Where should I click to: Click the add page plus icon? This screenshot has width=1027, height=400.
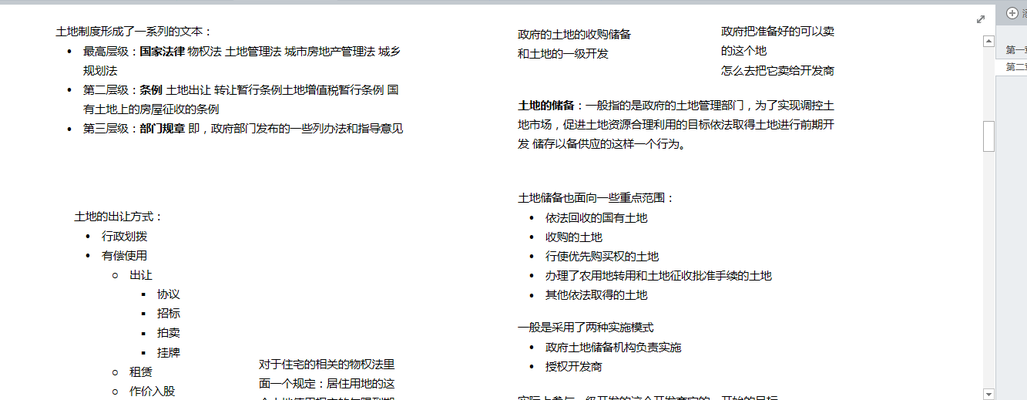[1013, 14]
